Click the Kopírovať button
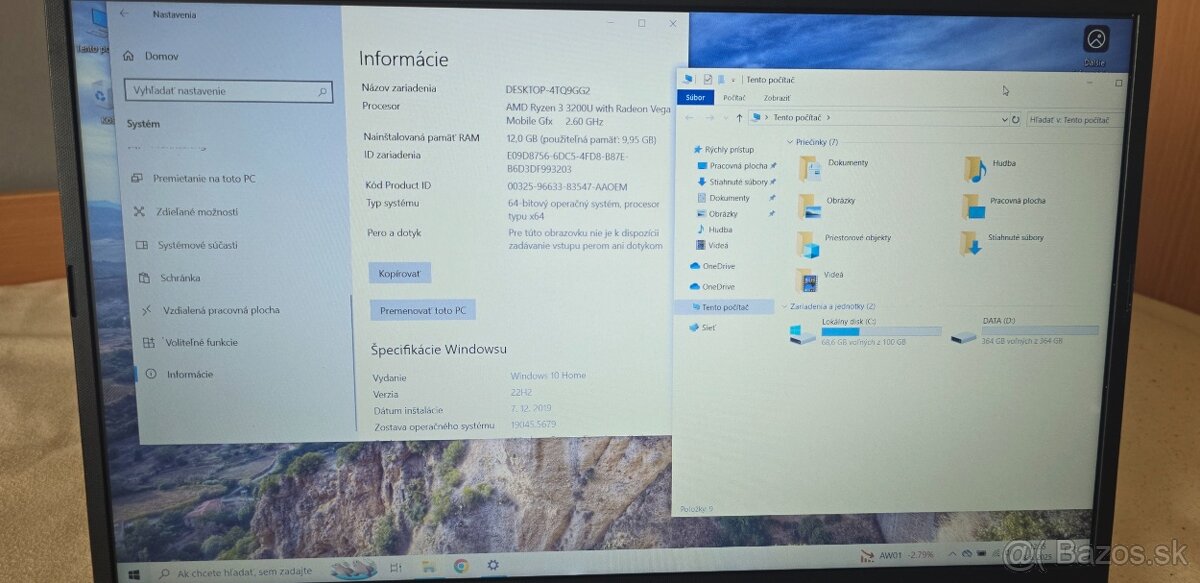 pos(400,273)
